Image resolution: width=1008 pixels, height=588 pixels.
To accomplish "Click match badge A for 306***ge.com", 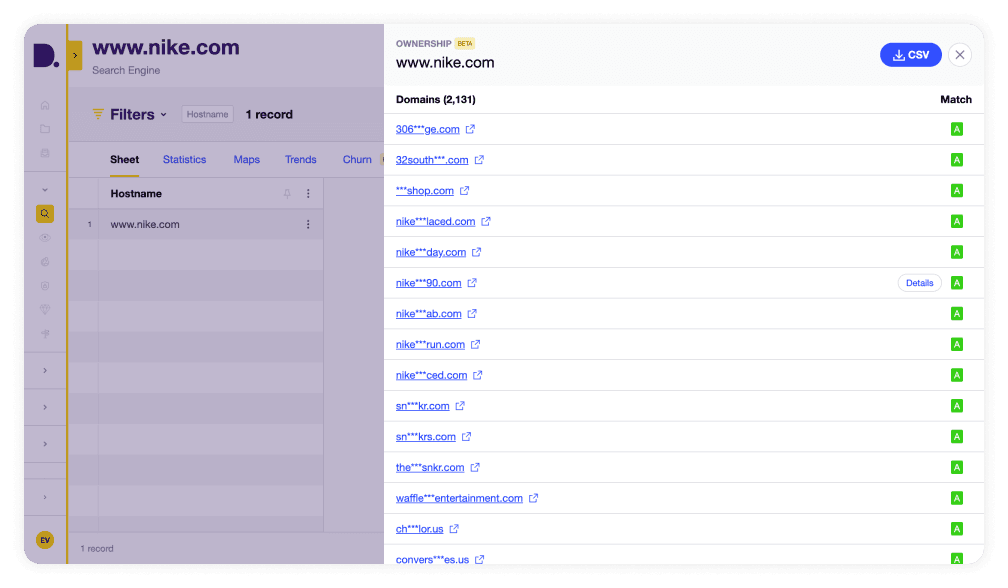I will 957,129.
